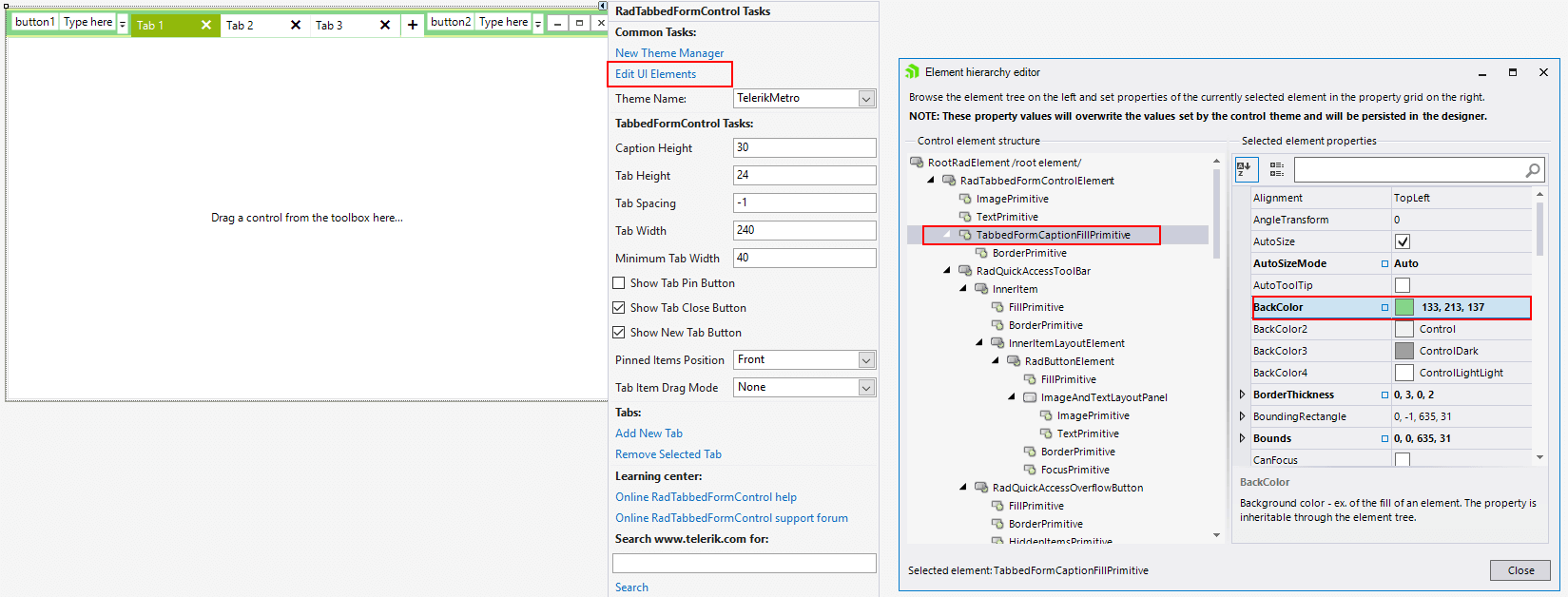Select the Alignment property row
1568x597 pixels.
tap(1391, 198)
